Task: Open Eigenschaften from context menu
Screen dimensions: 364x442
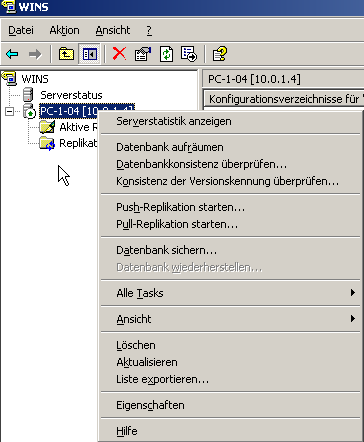Action: [231, 405]
